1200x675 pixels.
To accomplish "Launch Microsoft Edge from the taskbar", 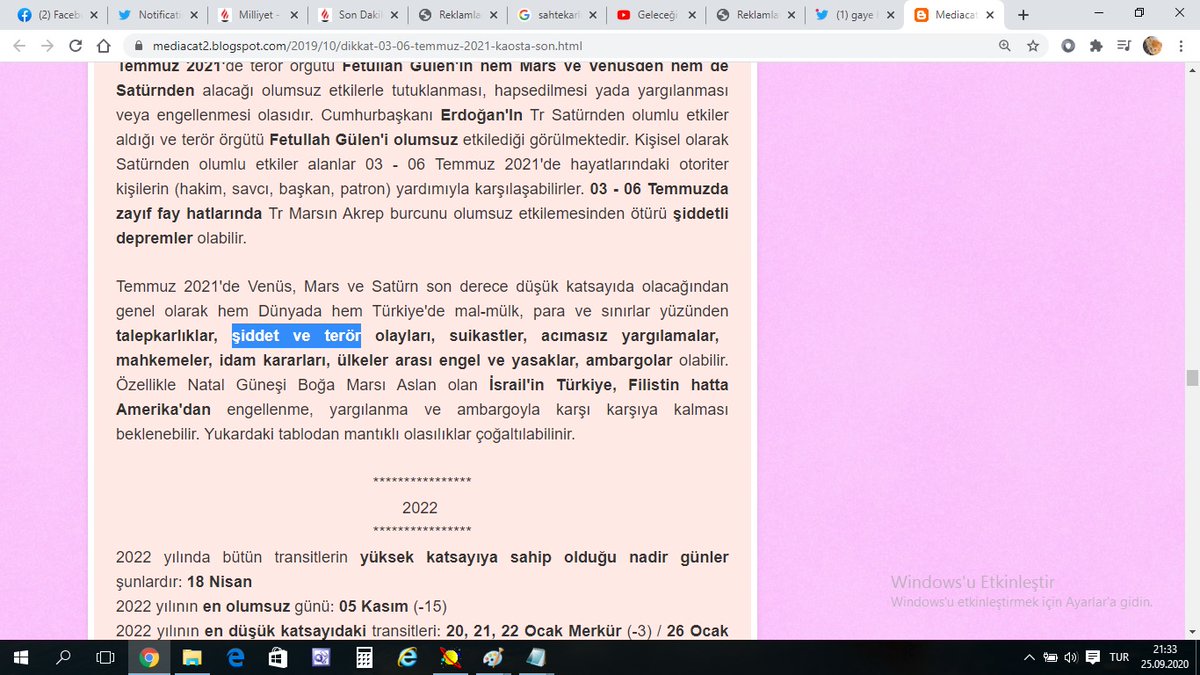I will [x=235, y=657].
